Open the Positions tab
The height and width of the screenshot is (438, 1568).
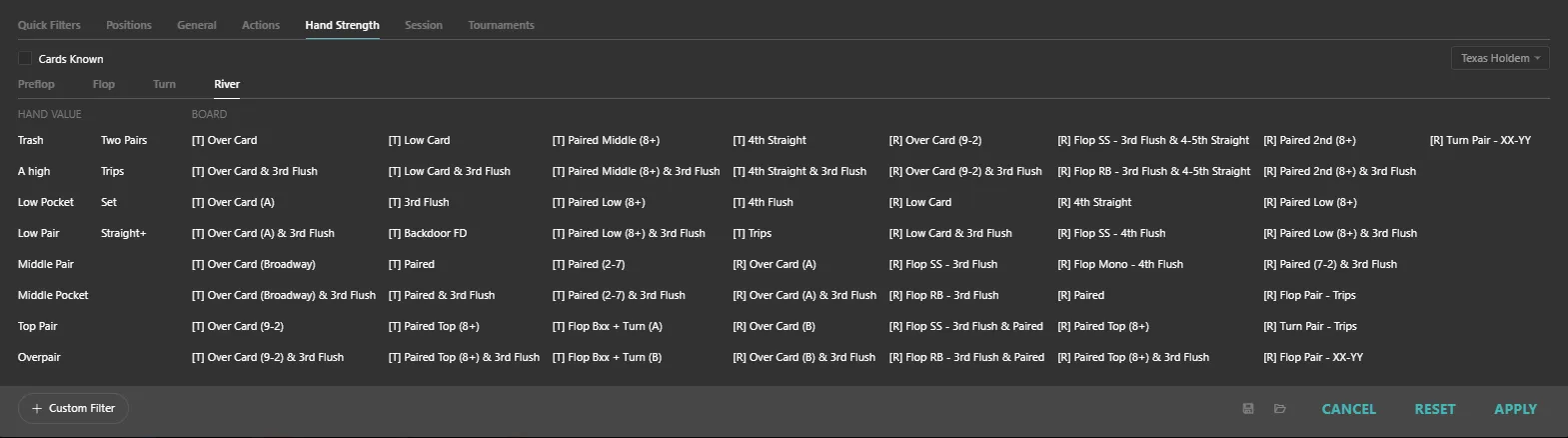point(129,25)
